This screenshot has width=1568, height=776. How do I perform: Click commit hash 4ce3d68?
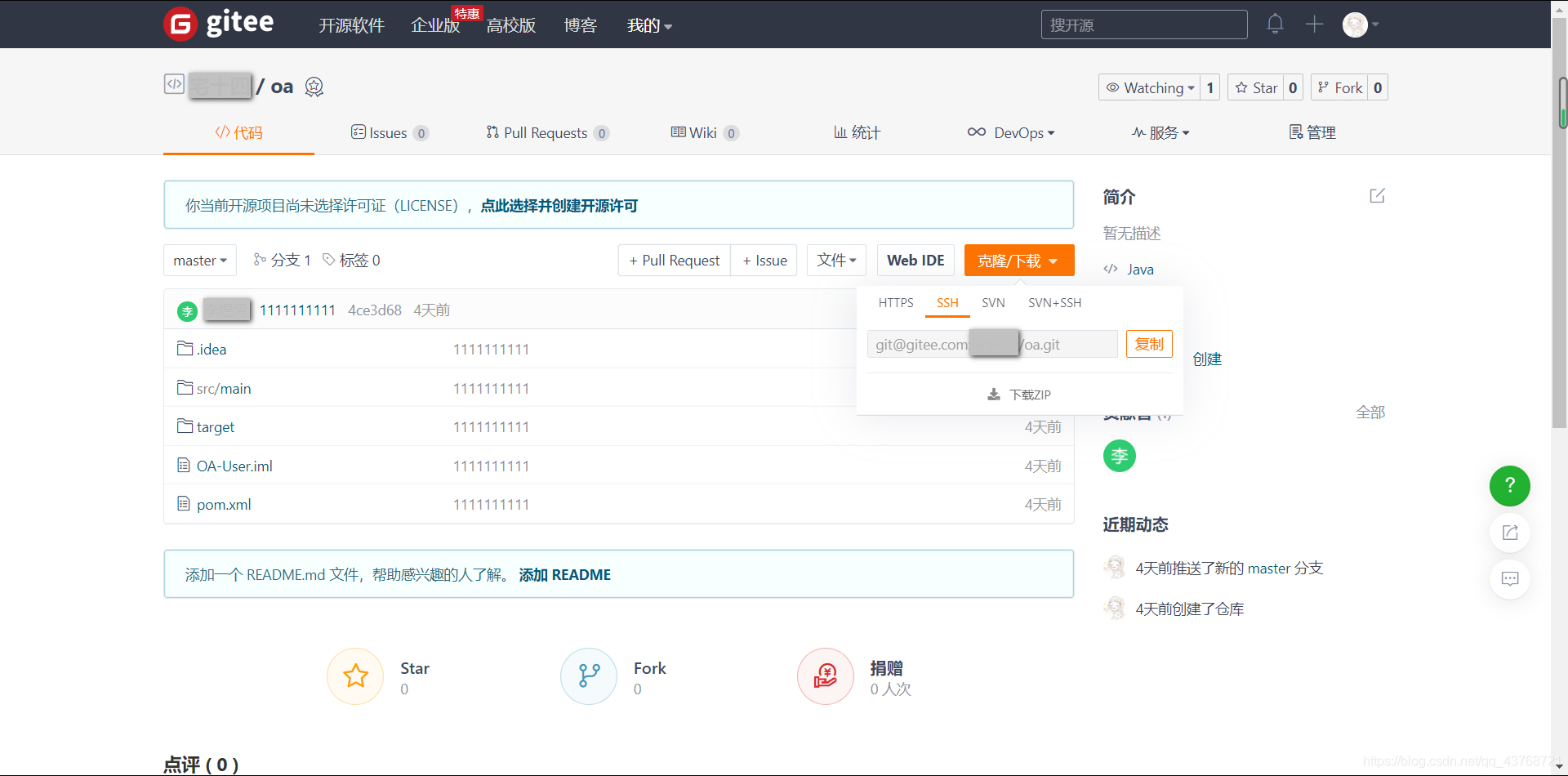(x=375, y=310)
